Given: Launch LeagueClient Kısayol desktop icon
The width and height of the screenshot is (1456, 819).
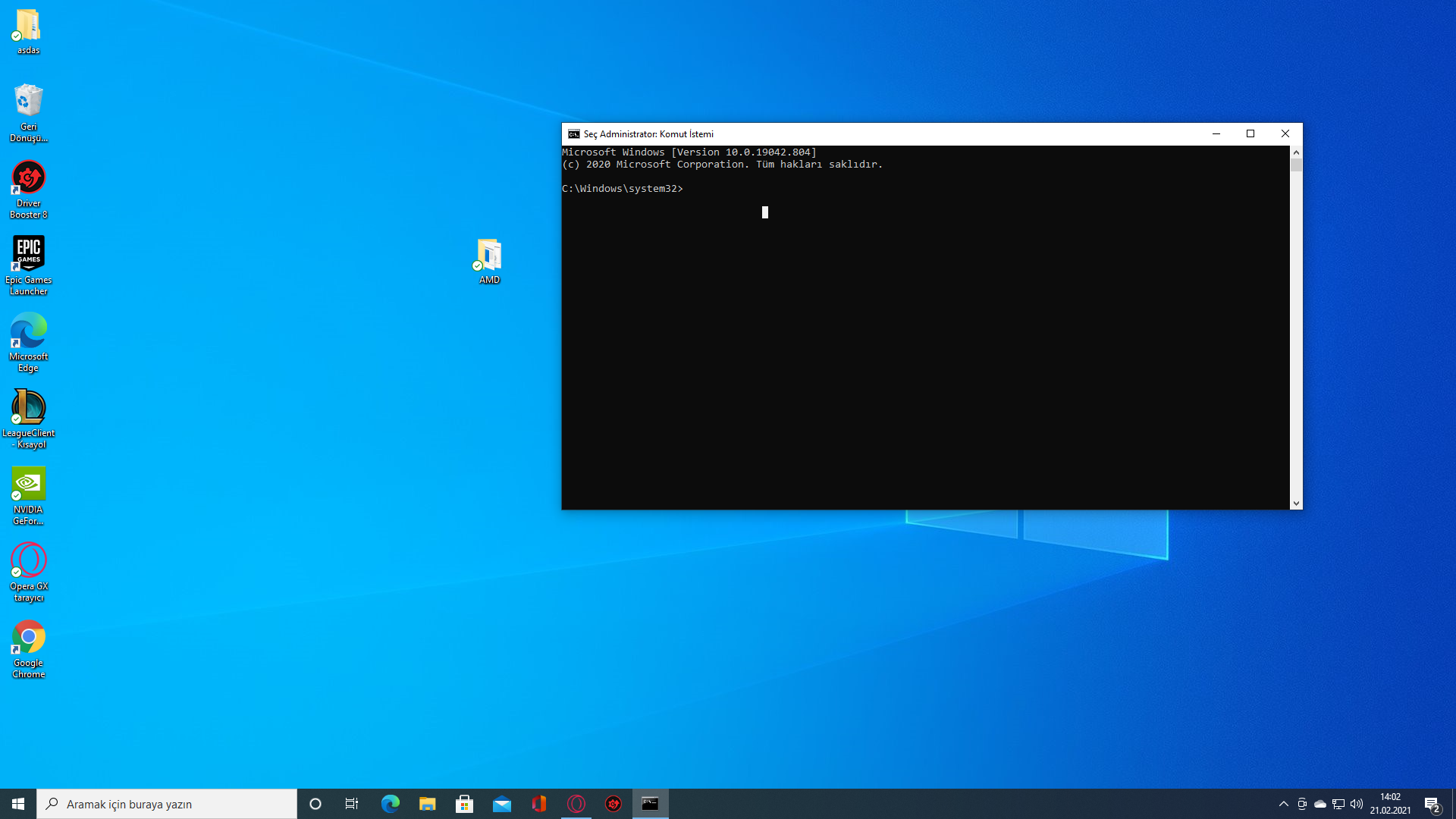Looking at the screenshot, I should [28, 419].
